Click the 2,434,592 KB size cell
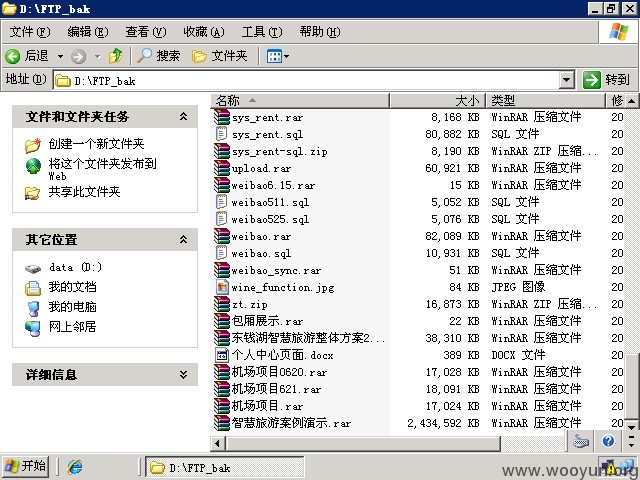This screenshot has height=480, width=640. coord(443,423)
